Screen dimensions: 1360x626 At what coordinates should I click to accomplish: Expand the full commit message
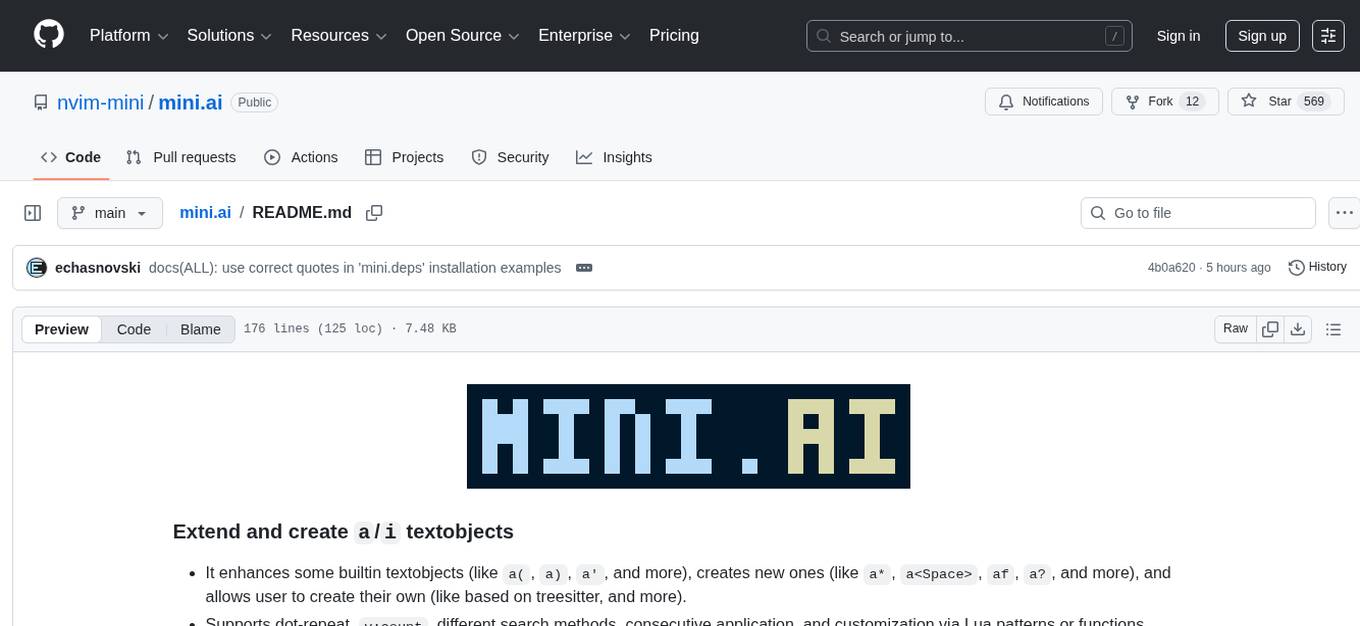pyautogui.click(x=584, y=267)
